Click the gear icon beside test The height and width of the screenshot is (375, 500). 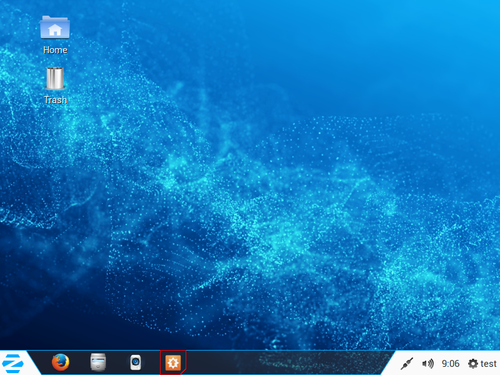pos(473,364)
